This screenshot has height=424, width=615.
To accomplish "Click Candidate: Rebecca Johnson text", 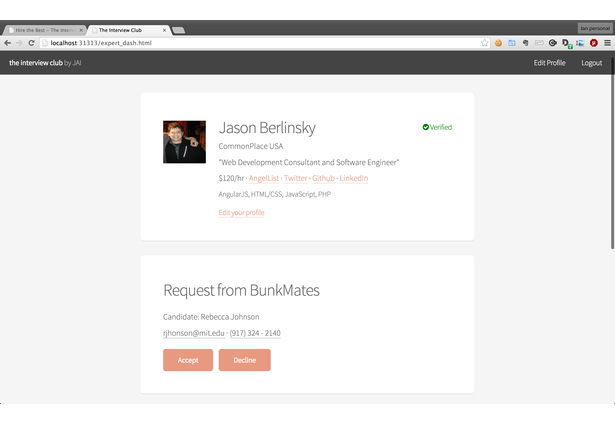I will [x=211, y=317].
